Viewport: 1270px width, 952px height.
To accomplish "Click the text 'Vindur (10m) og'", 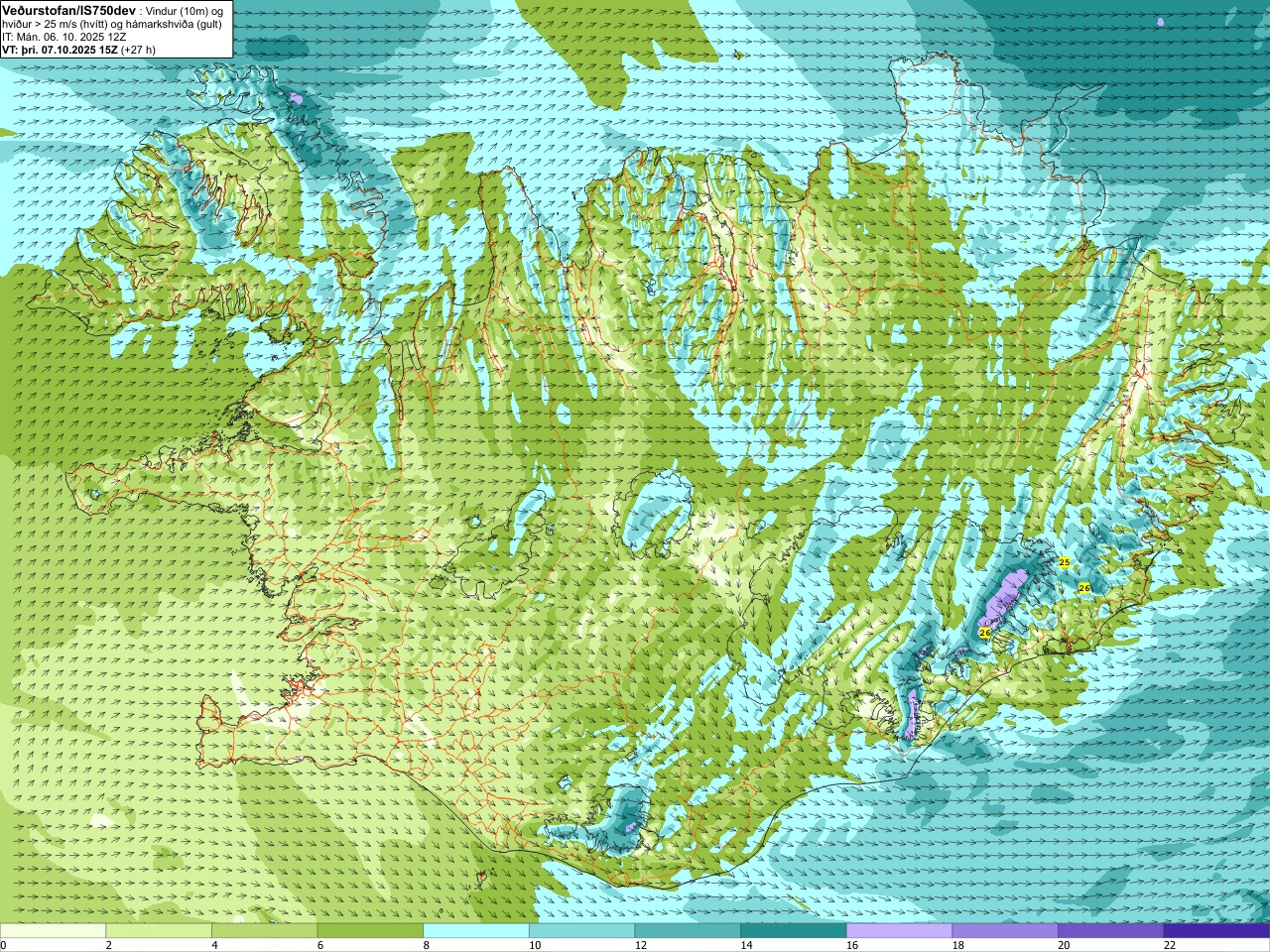I will (x=185, y=10).
